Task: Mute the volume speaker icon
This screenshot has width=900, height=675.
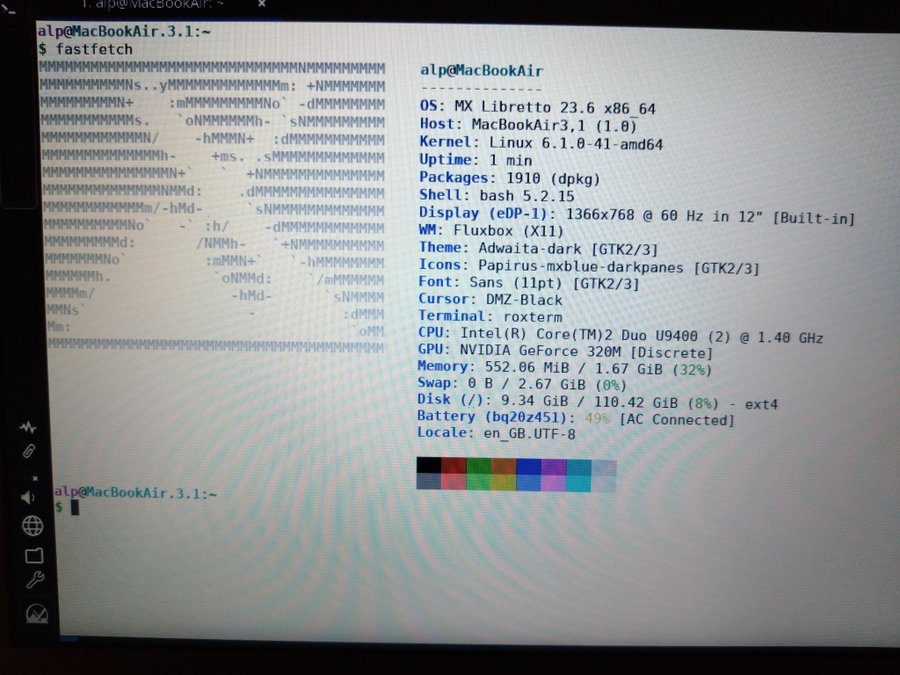Action: (28, 497)
